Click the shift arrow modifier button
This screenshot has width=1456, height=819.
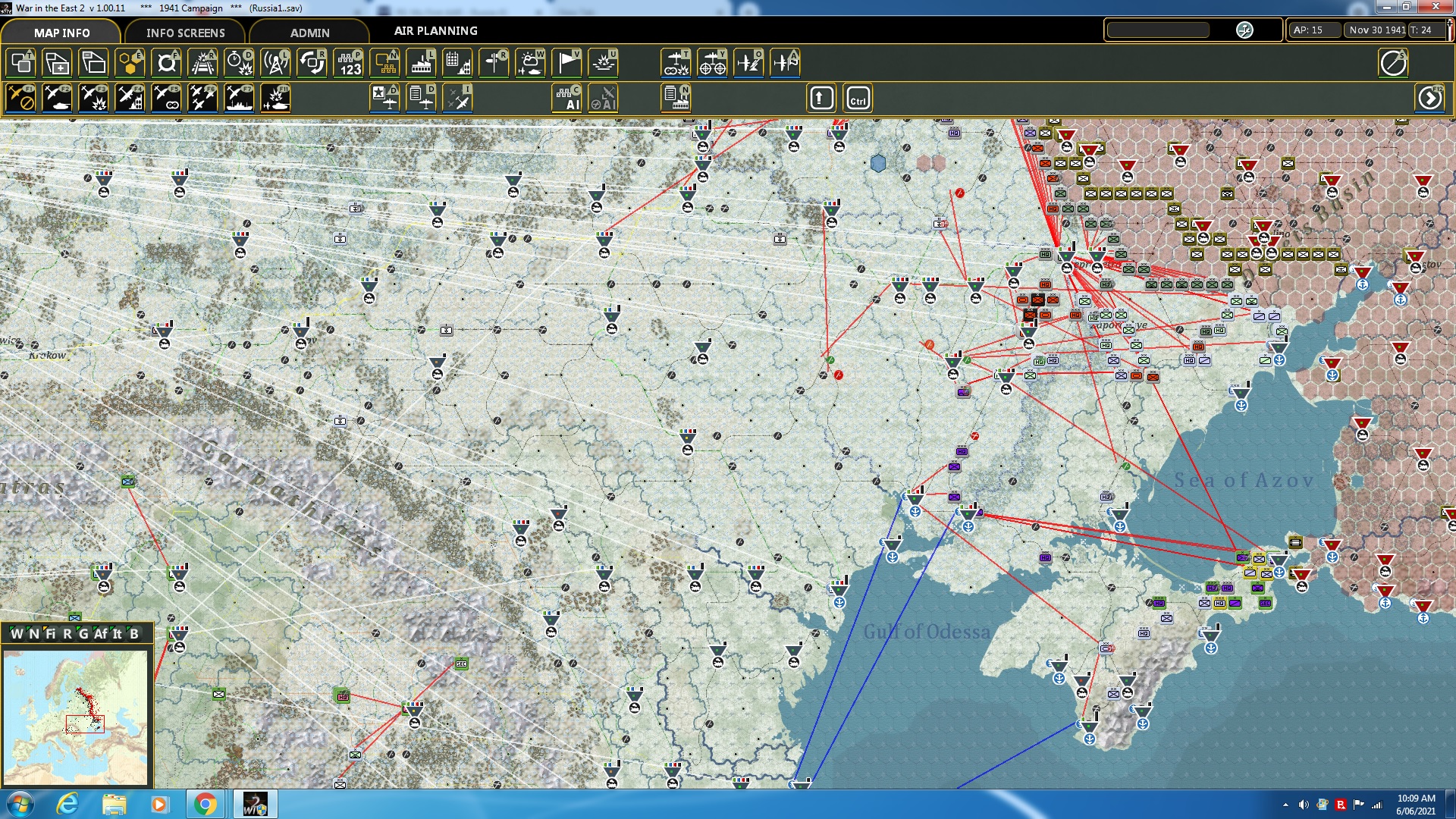coord(821,99)
